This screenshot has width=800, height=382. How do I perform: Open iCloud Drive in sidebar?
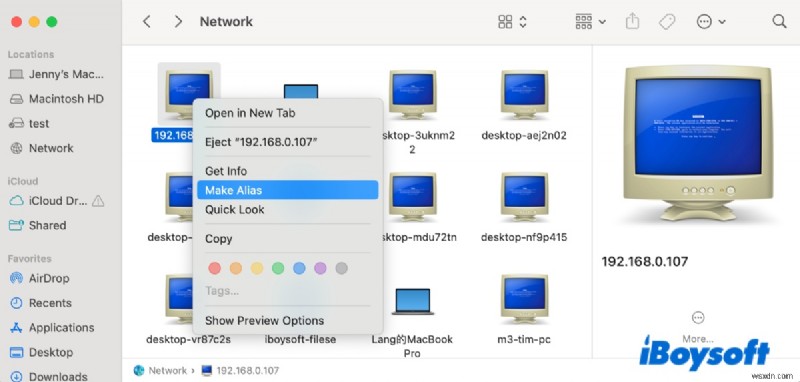pos(49,201)
